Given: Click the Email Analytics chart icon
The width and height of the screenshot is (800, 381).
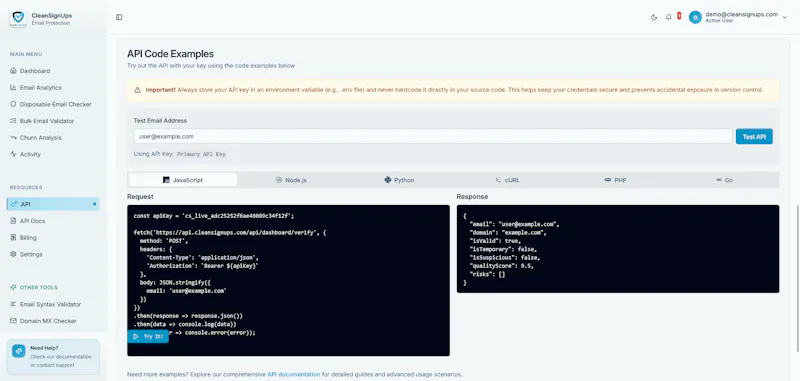Looking at the screenshot, I should 13,88.
